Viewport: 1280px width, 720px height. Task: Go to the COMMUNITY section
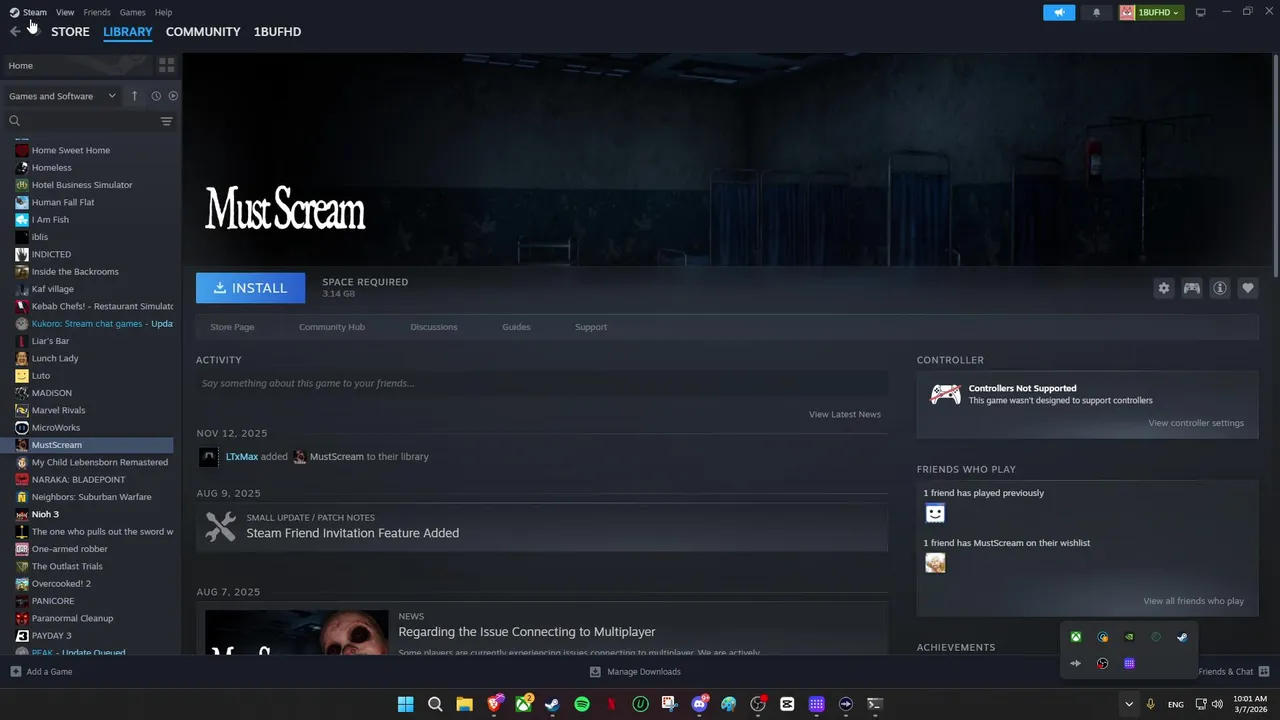tap(203, 32)
